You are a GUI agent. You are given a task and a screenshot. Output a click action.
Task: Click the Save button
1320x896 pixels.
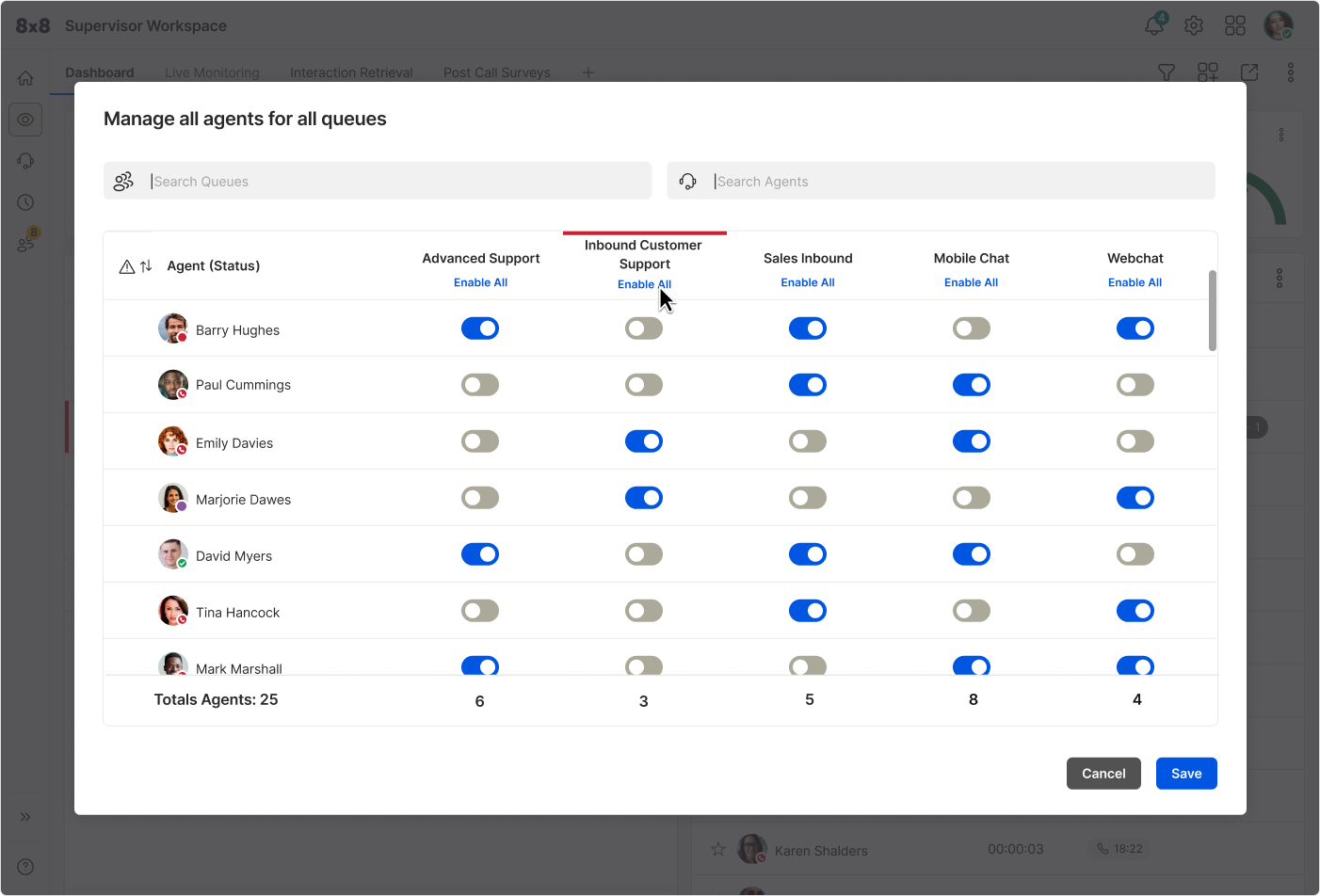[x=1185, y=774]
